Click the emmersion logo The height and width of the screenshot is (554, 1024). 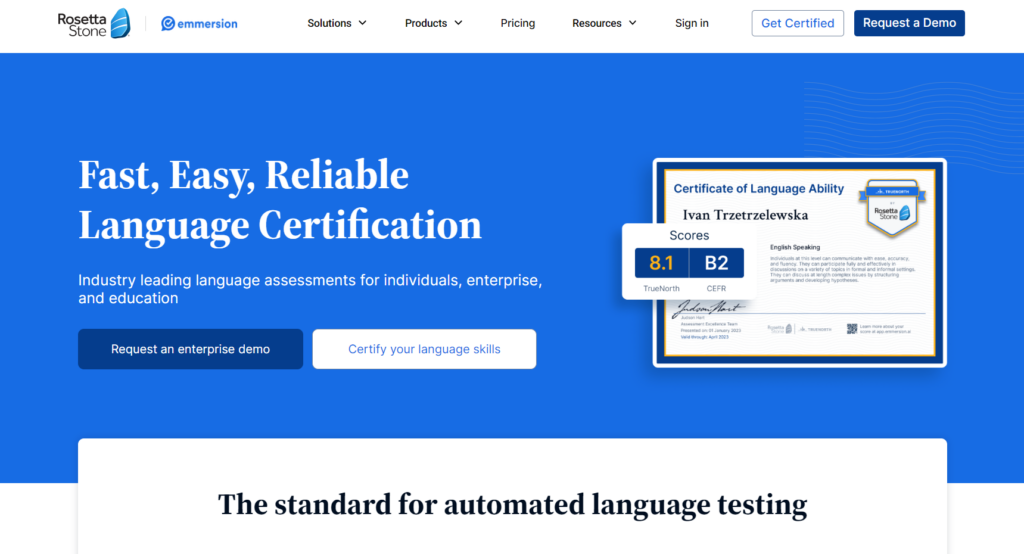pyautogui.click(x=199, y=24)
